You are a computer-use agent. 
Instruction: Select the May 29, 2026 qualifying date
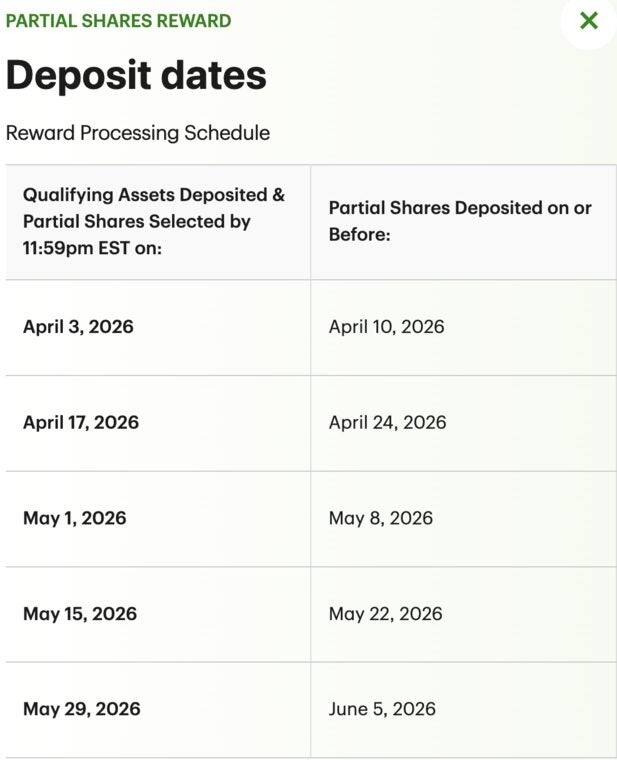pos(81,709)
